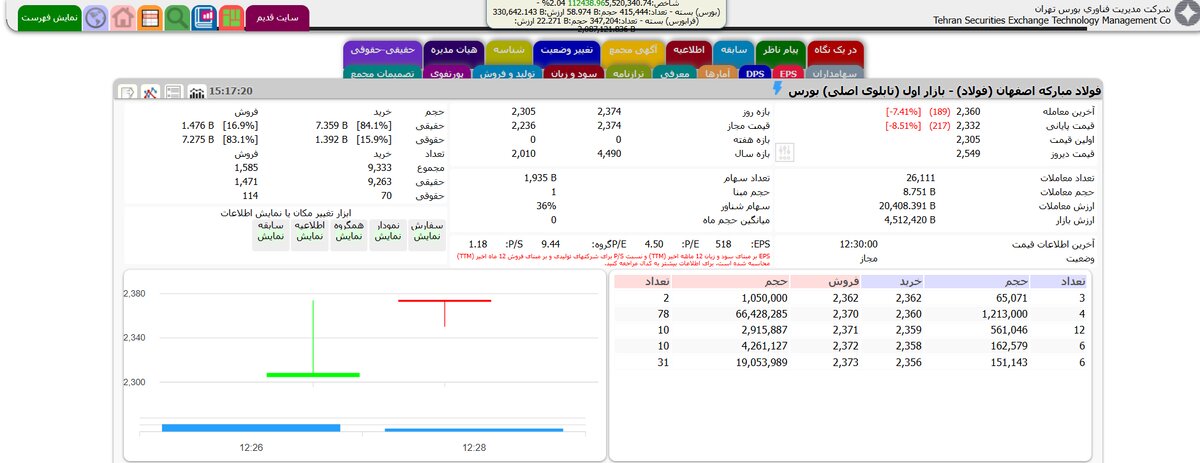Open the DPS tab
The width and height of the screenshot is (1200, 463).
(756, 72)
